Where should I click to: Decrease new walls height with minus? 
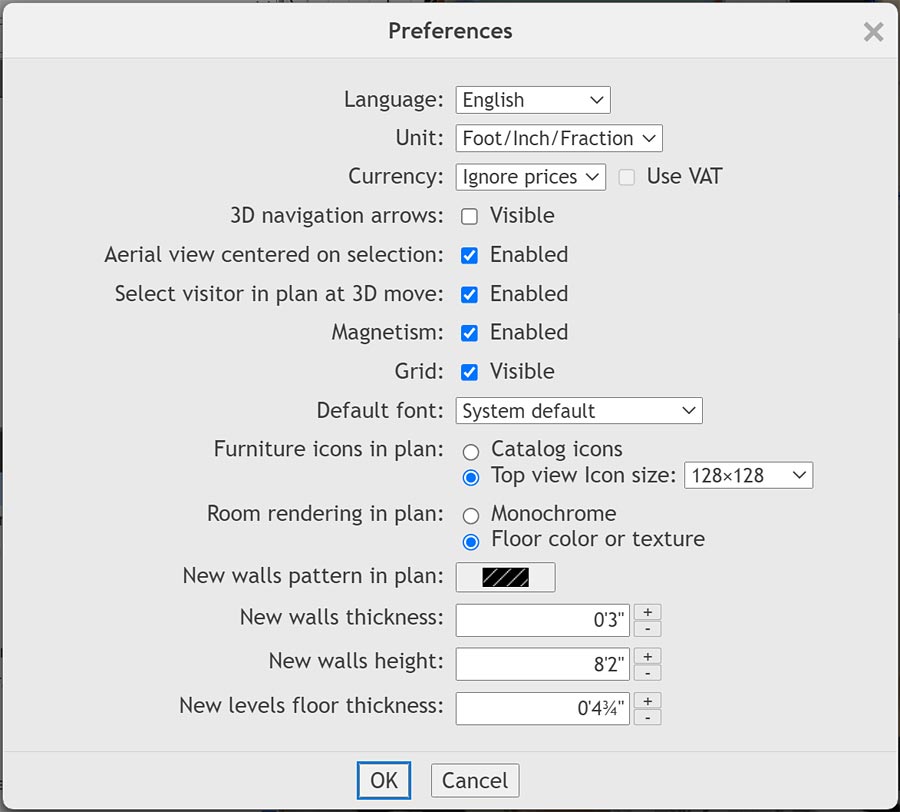[647, 673]
